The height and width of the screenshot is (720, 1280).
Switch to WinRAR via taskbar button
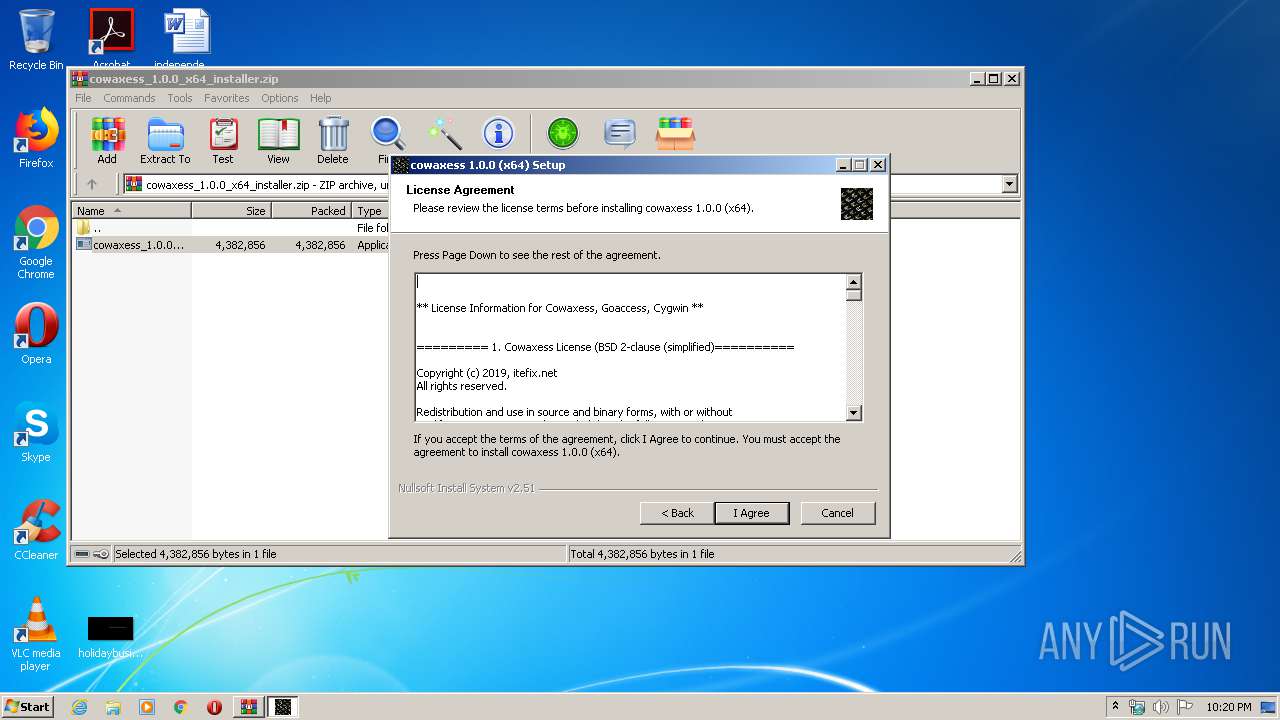coord(248,707)
